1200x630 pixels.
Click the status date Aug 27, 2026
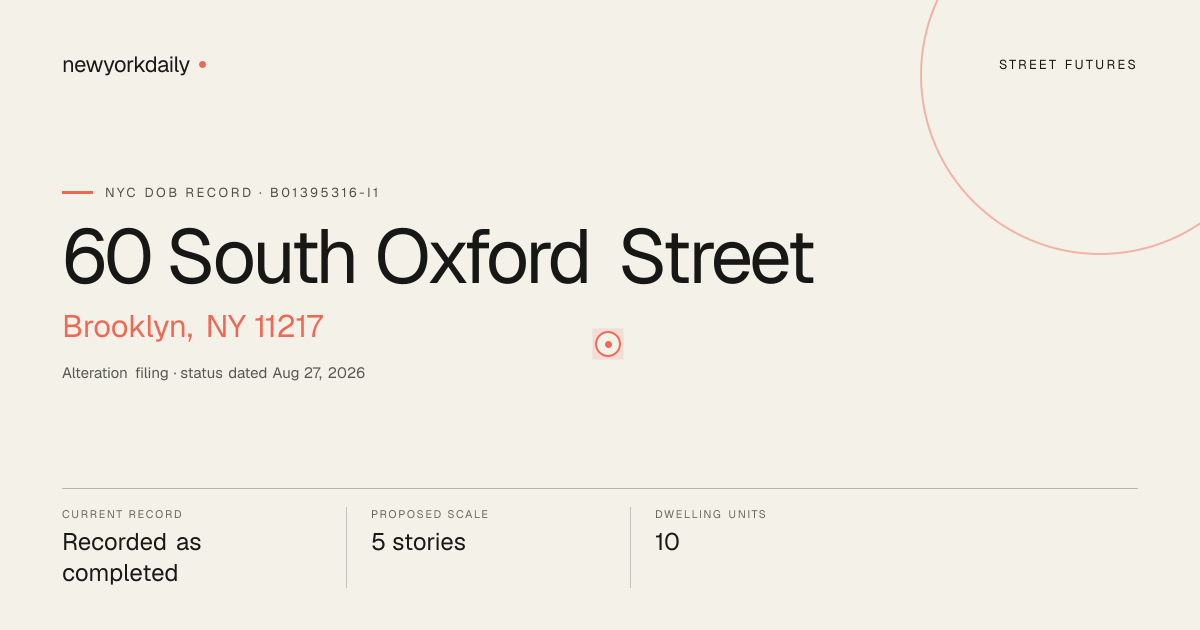pos(319,373)
